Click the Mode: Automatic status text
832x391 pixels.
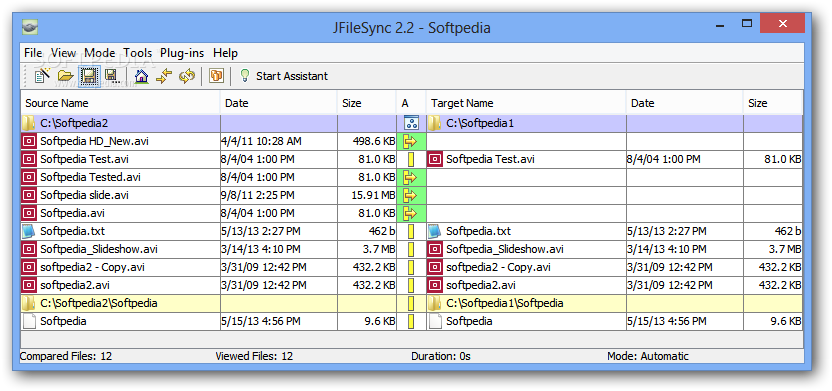(x=648, y=356)
